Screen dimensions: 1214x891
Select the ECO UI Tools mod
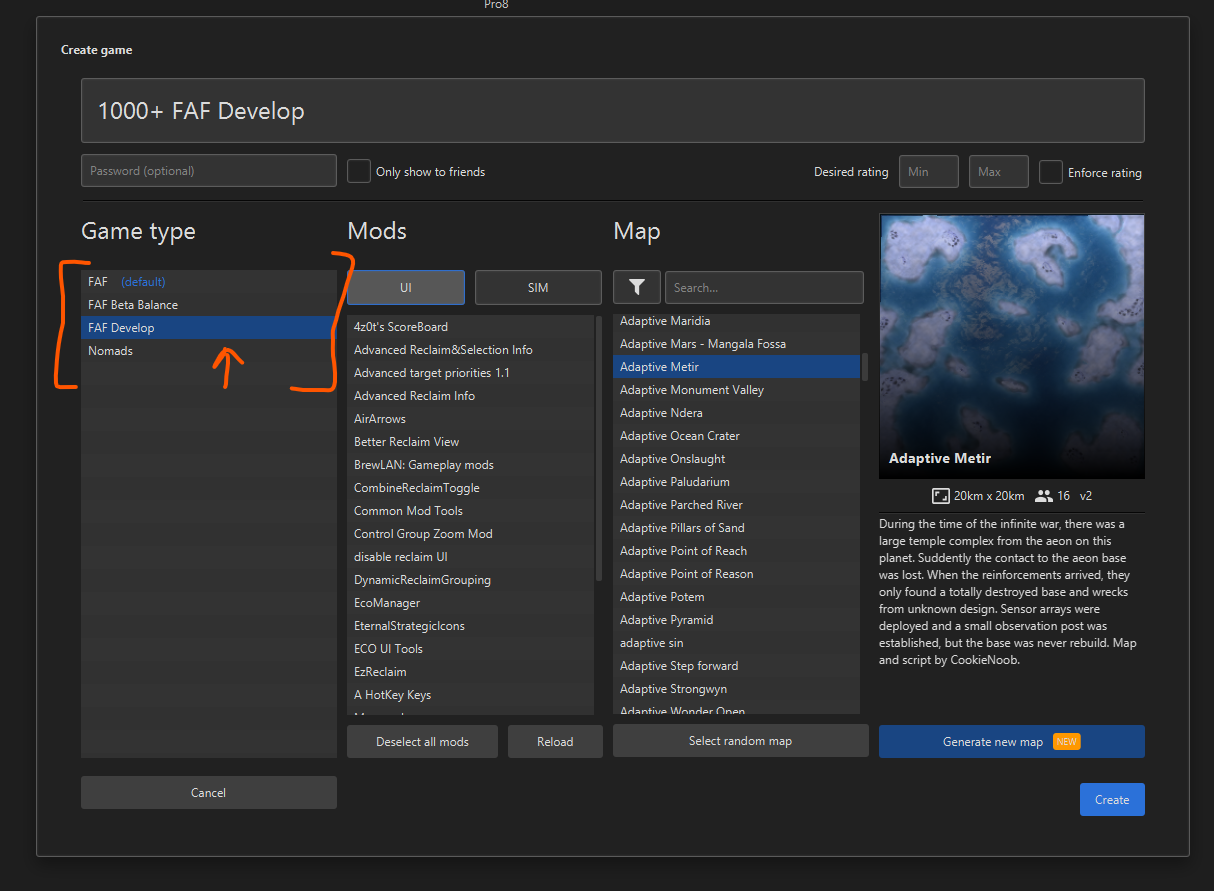click(x=470, y=649)
